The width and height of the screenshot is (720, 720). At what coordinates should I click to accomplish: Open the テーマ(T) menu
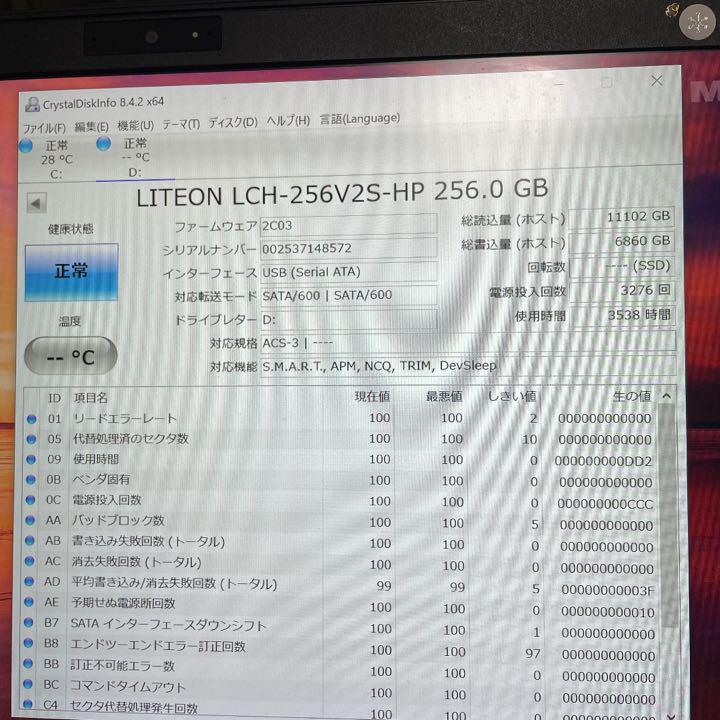pyautogui.click(x=181, y=124)
